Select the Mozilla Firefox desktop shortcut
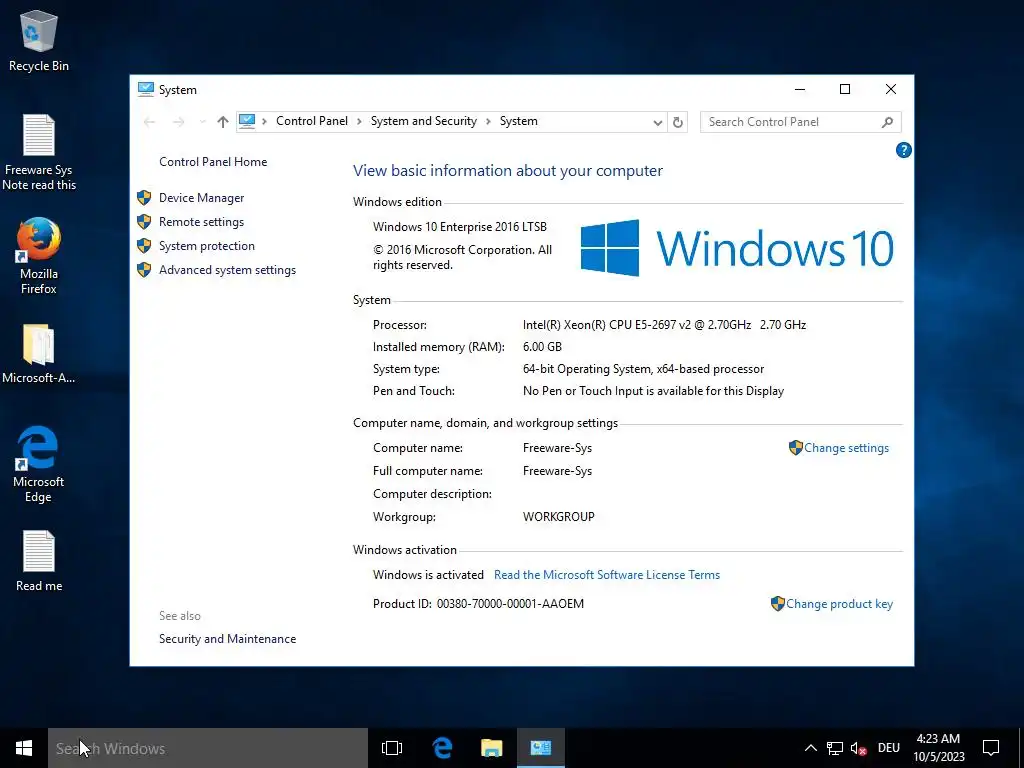 click(x=39, y=255)
